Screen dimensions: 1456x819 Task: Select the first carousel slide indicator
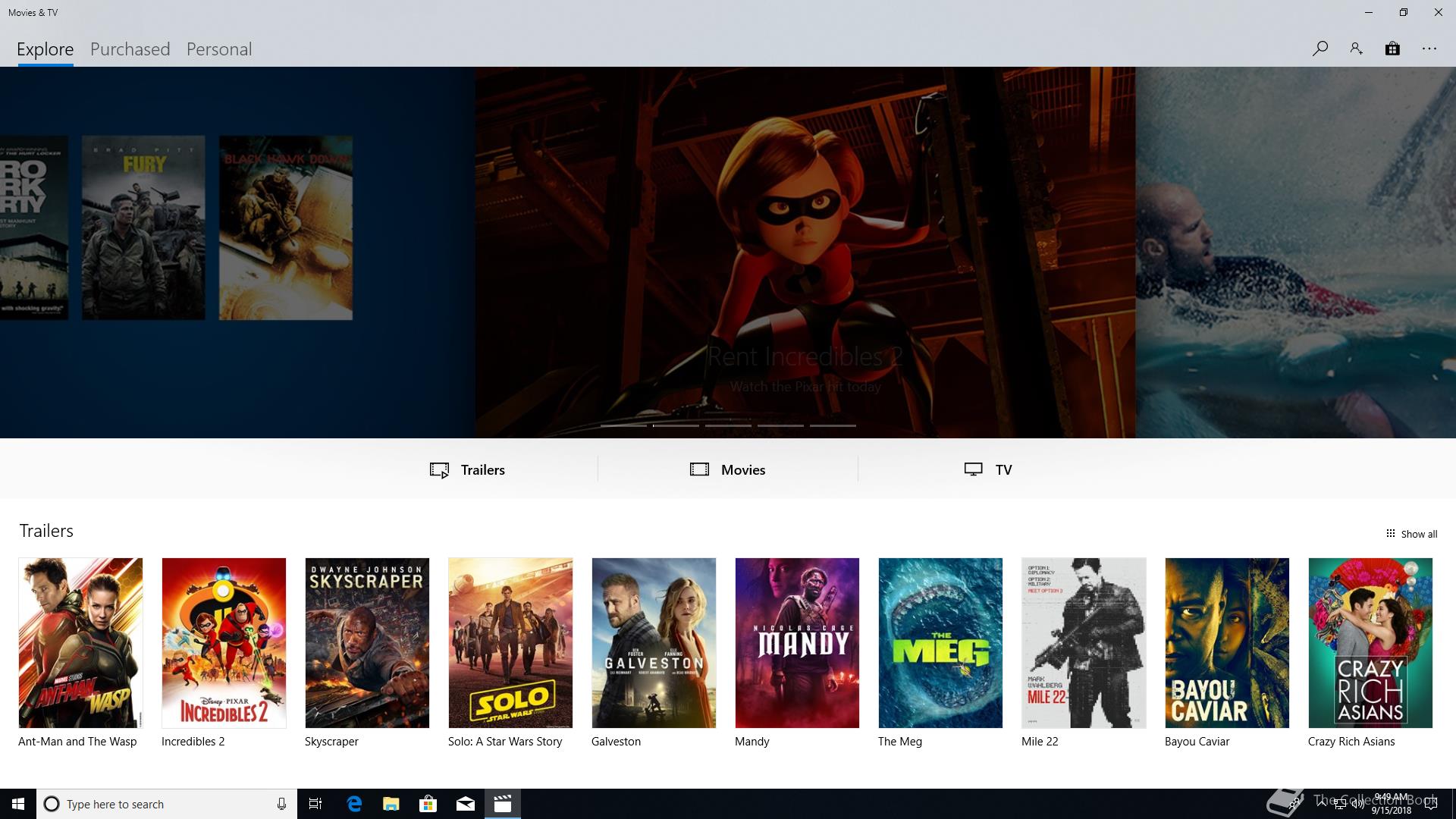pyautogui.click(x=623, y=425)
